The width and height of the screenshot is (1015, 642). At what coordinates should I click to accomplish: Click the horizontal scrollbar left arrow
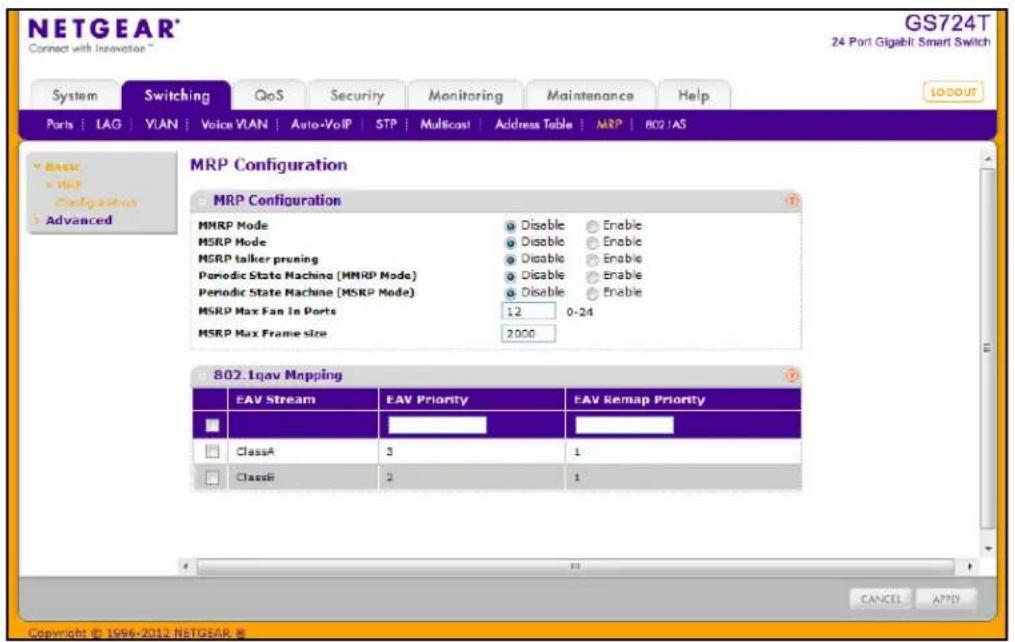(x=186, y=566)
